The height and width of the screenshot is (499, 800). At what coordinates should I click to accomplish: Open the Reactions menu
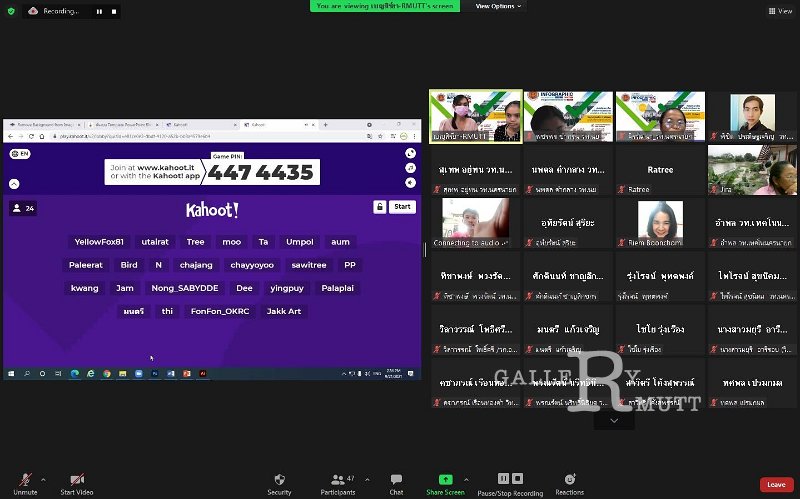569,484
